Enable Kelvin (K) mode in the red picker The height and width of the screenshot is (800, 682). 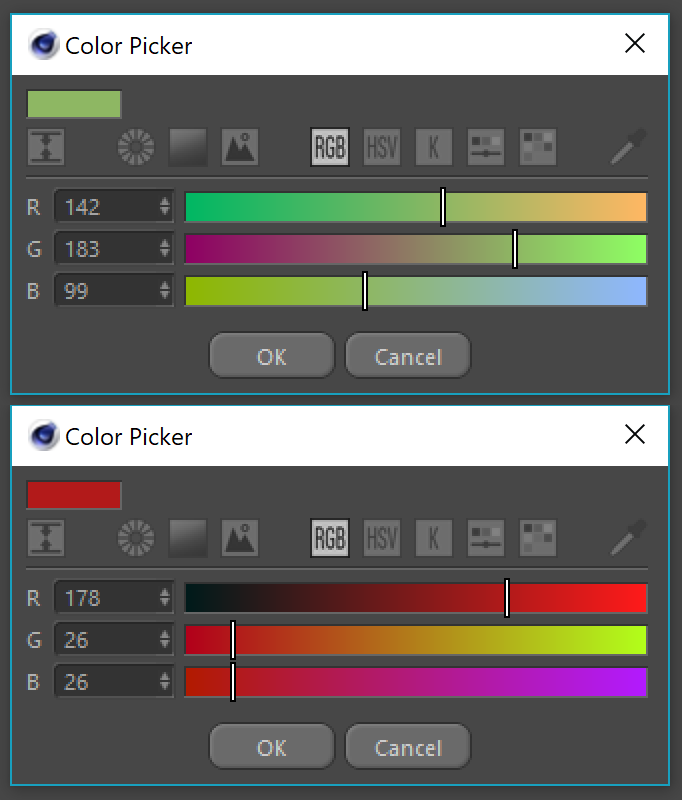click(x=434, y=538)
